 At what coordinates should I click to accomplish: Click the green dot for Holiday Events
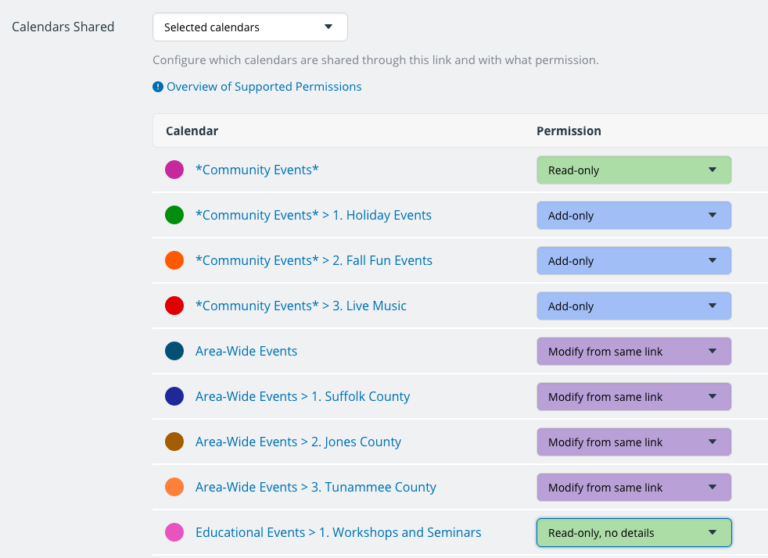pos(174,215)
